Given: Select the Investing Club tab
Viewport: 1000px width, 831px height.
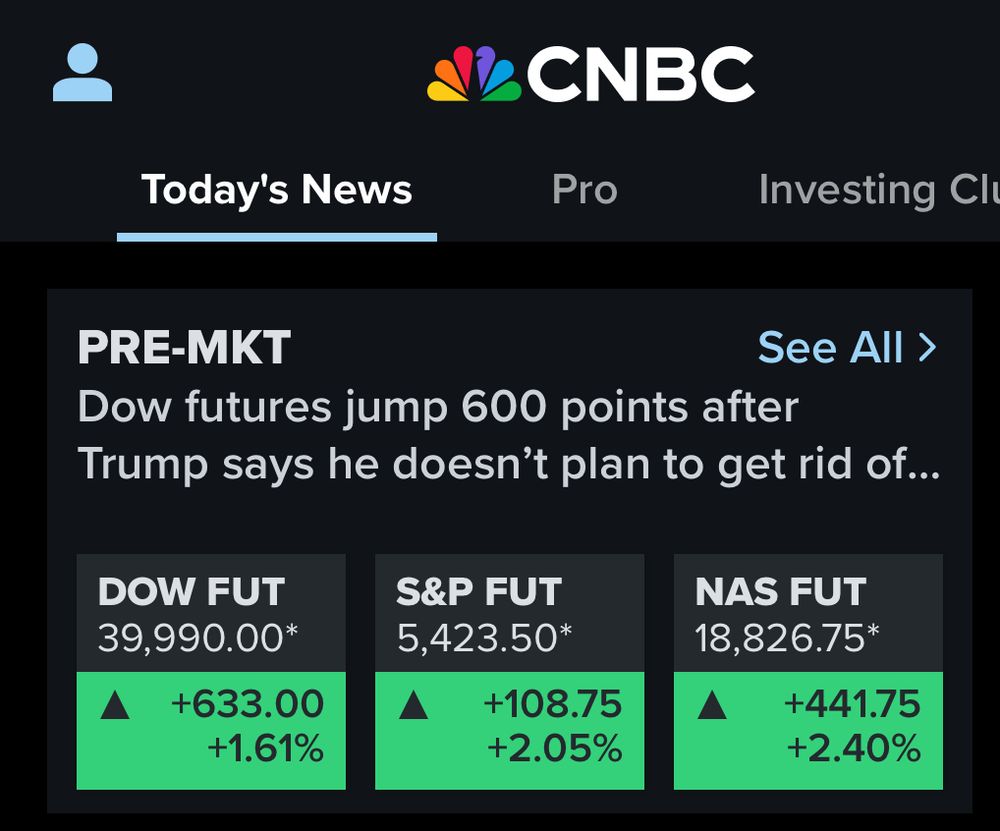Looking at the screenshot, I should pyautogui.click(x=879, y=189).
